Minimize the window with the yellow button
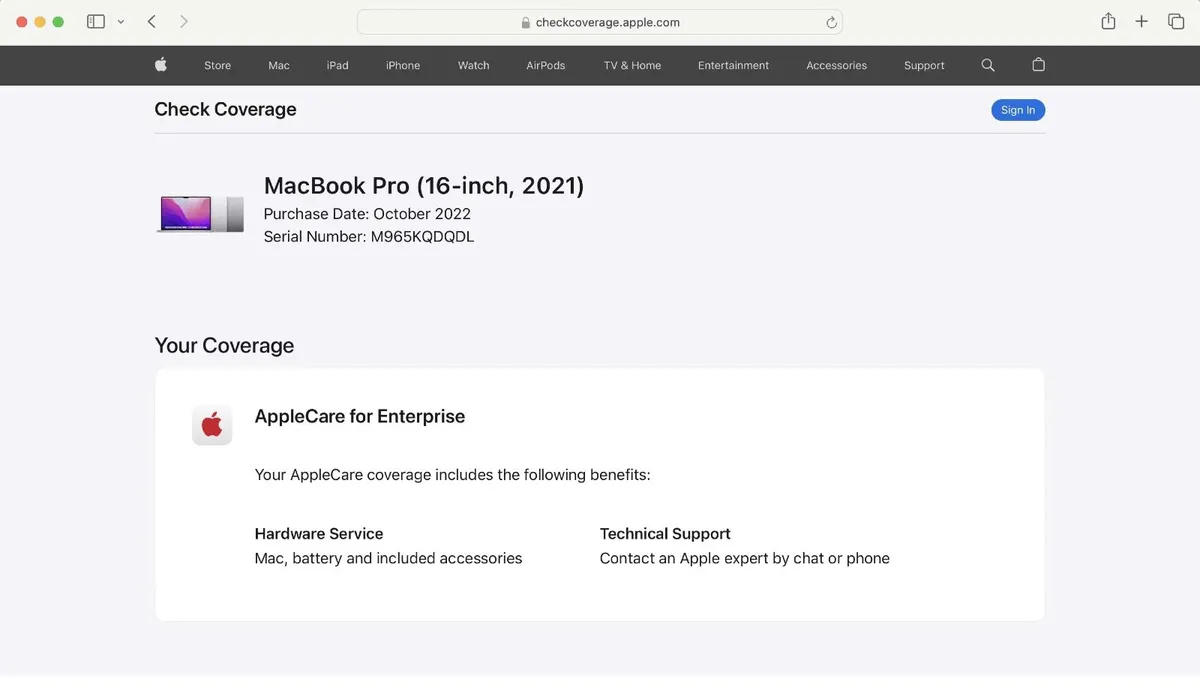This screenshot has height=700, width=1200. (40, 22)
